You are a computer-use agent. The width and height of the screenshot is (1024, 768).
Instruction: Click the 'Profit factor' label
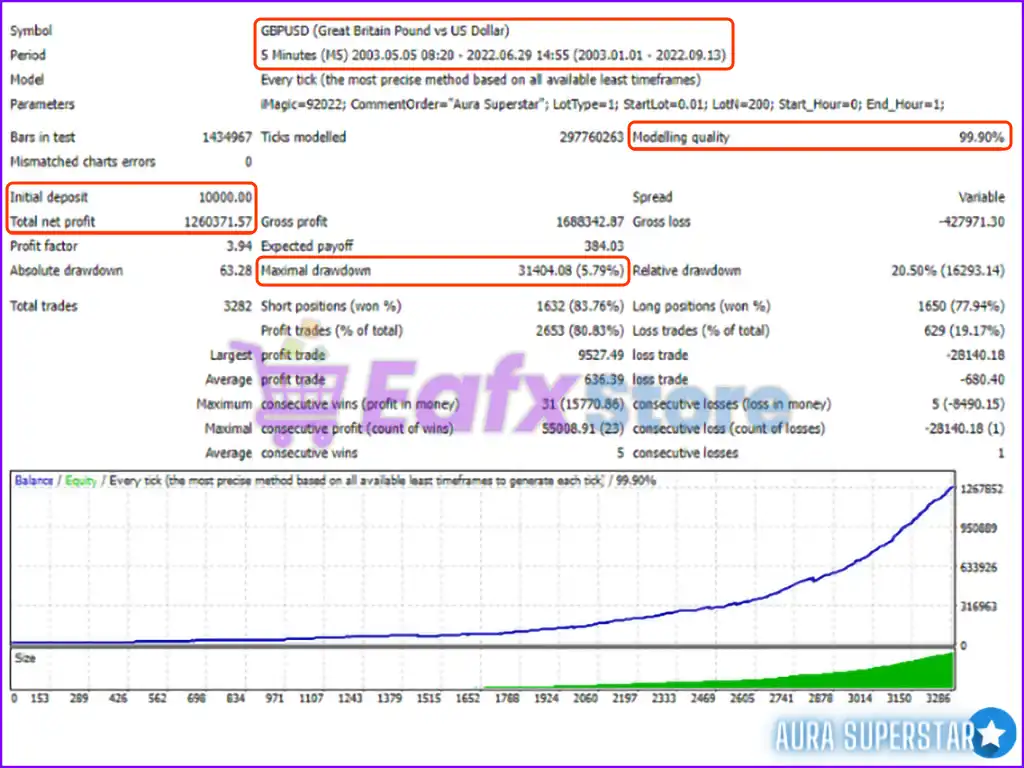(x=44, y=246)
